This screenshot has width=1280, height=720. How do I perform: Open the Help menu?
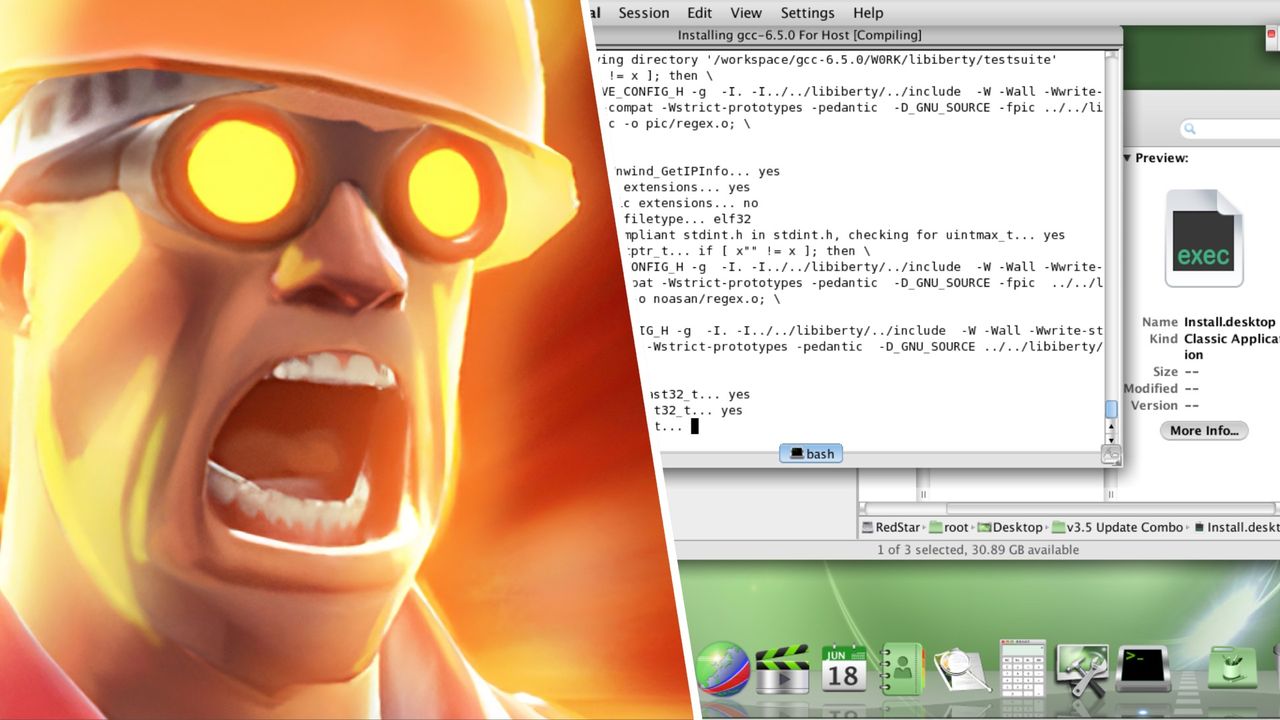click(868, 13)
